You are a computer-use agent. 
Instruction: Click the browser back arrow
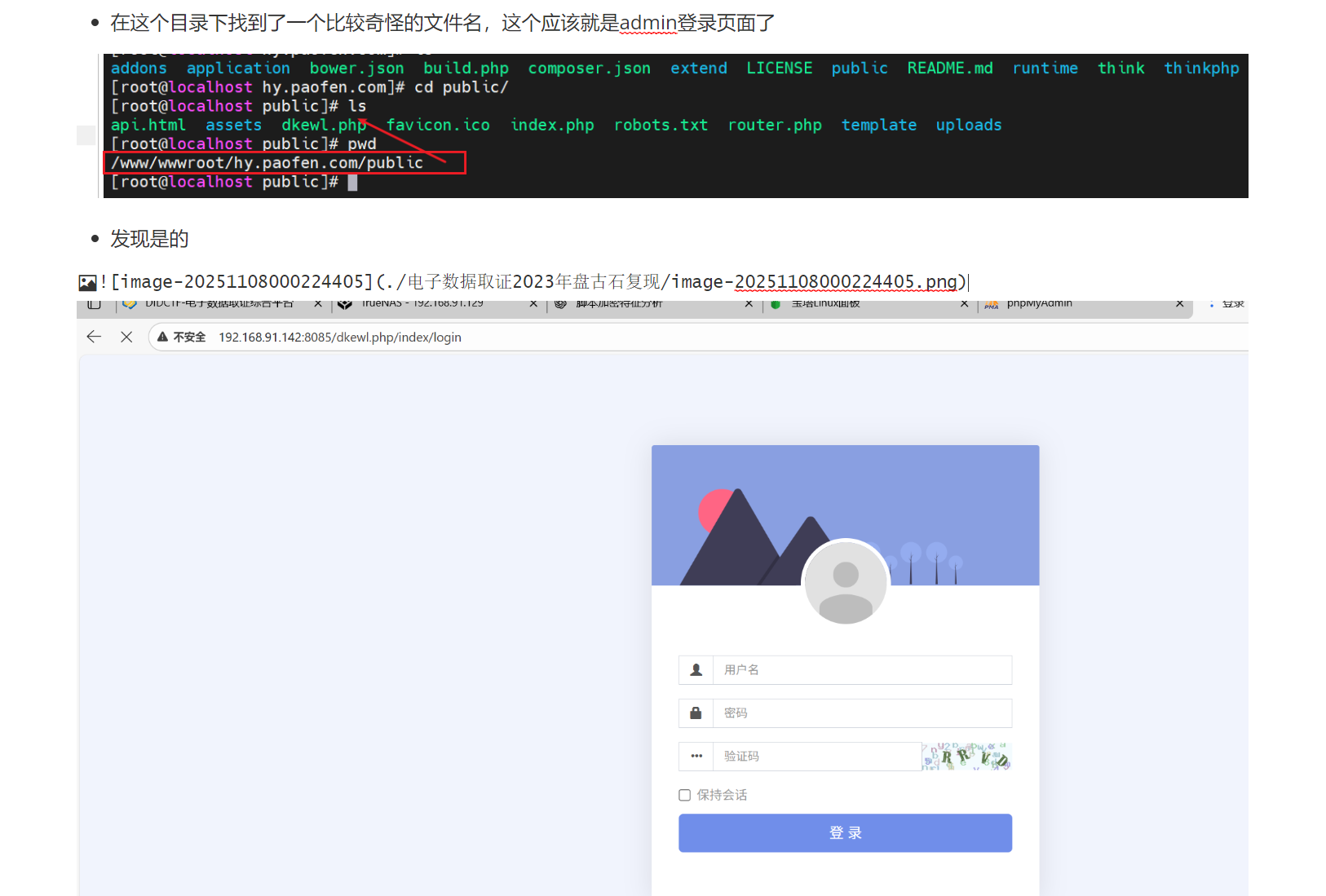94,337
